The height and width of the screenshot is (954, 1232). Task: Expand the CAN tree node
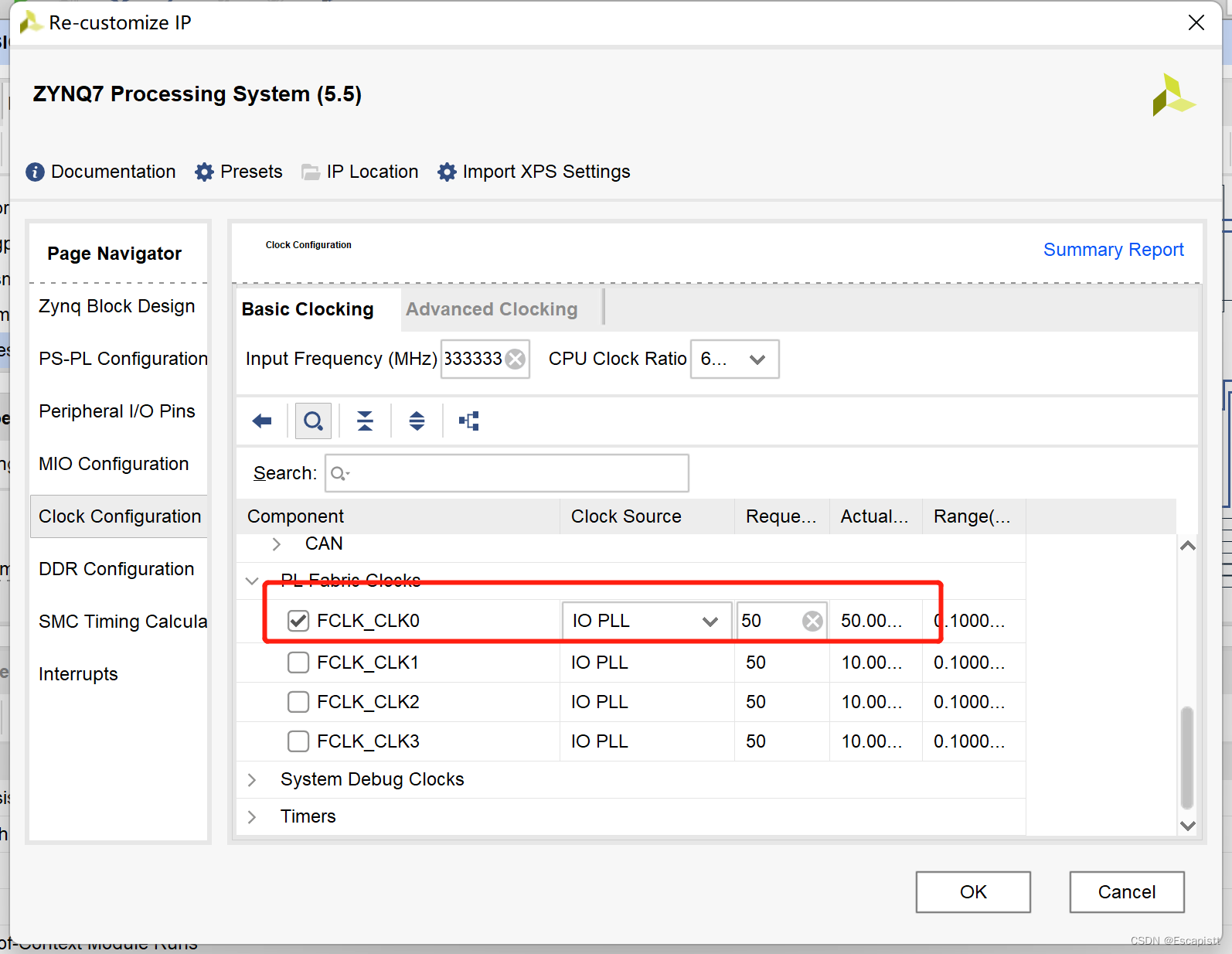coord(276,544)
